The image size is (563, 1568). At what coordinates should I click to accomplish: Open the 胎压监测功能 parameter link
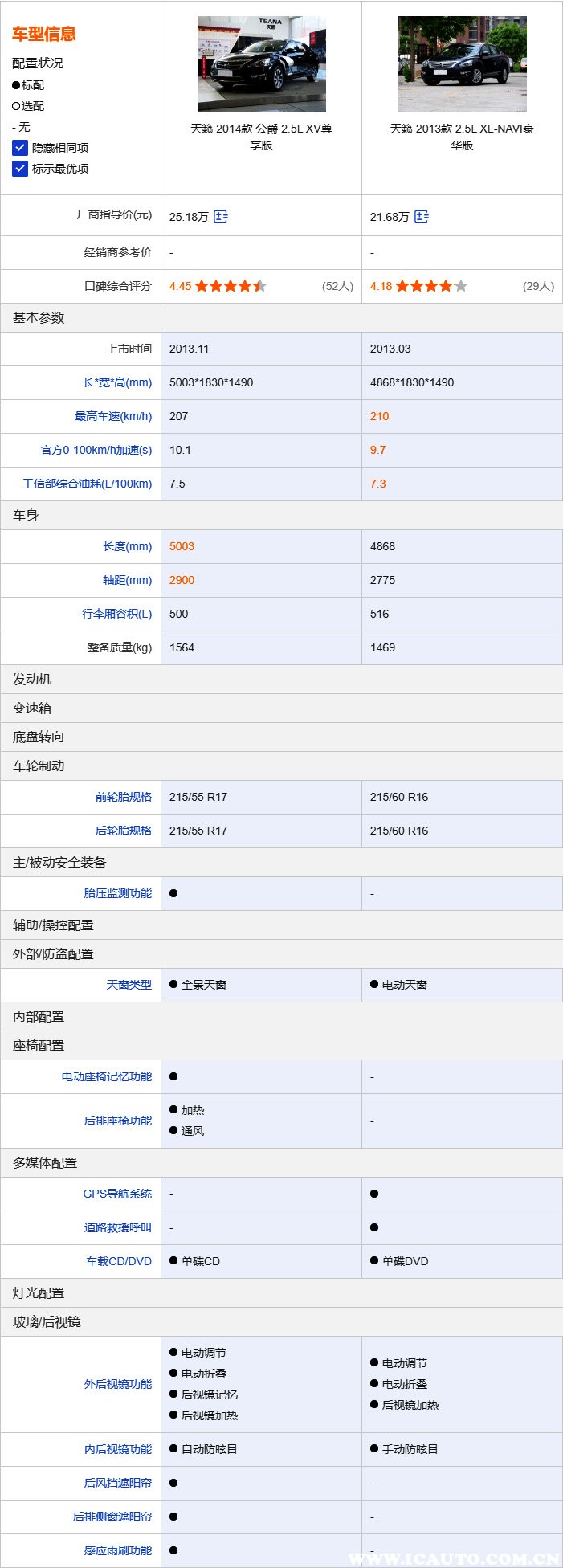117,893
